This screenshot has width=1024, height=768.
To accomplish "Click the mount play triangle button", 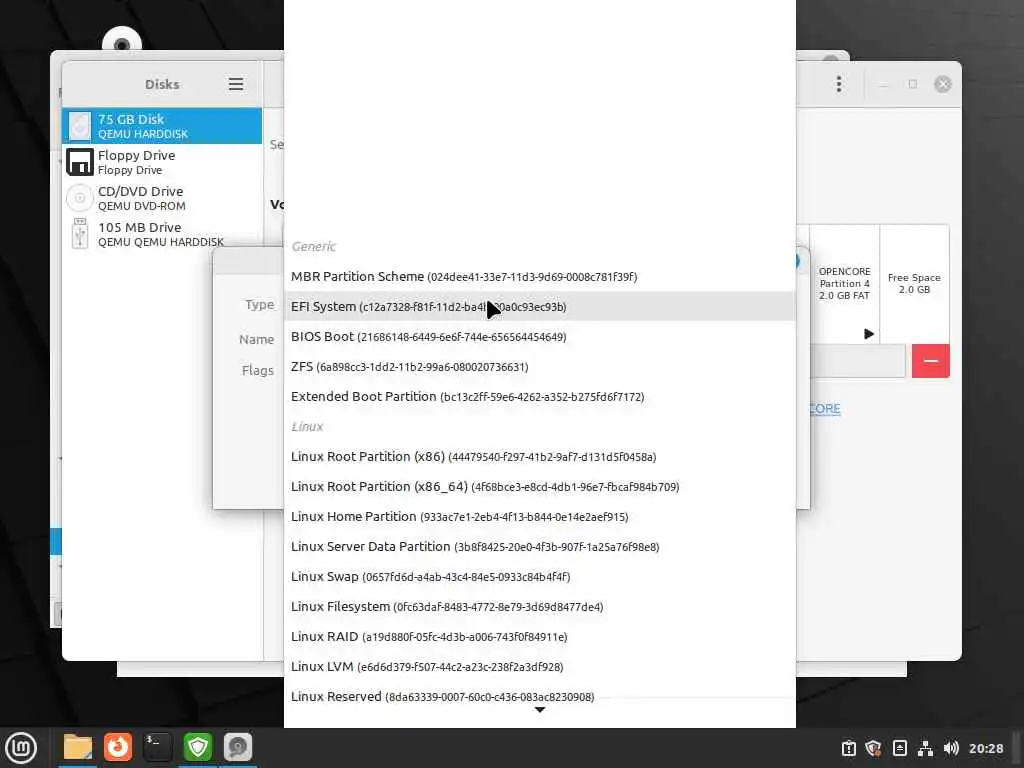I will (869, 334).
